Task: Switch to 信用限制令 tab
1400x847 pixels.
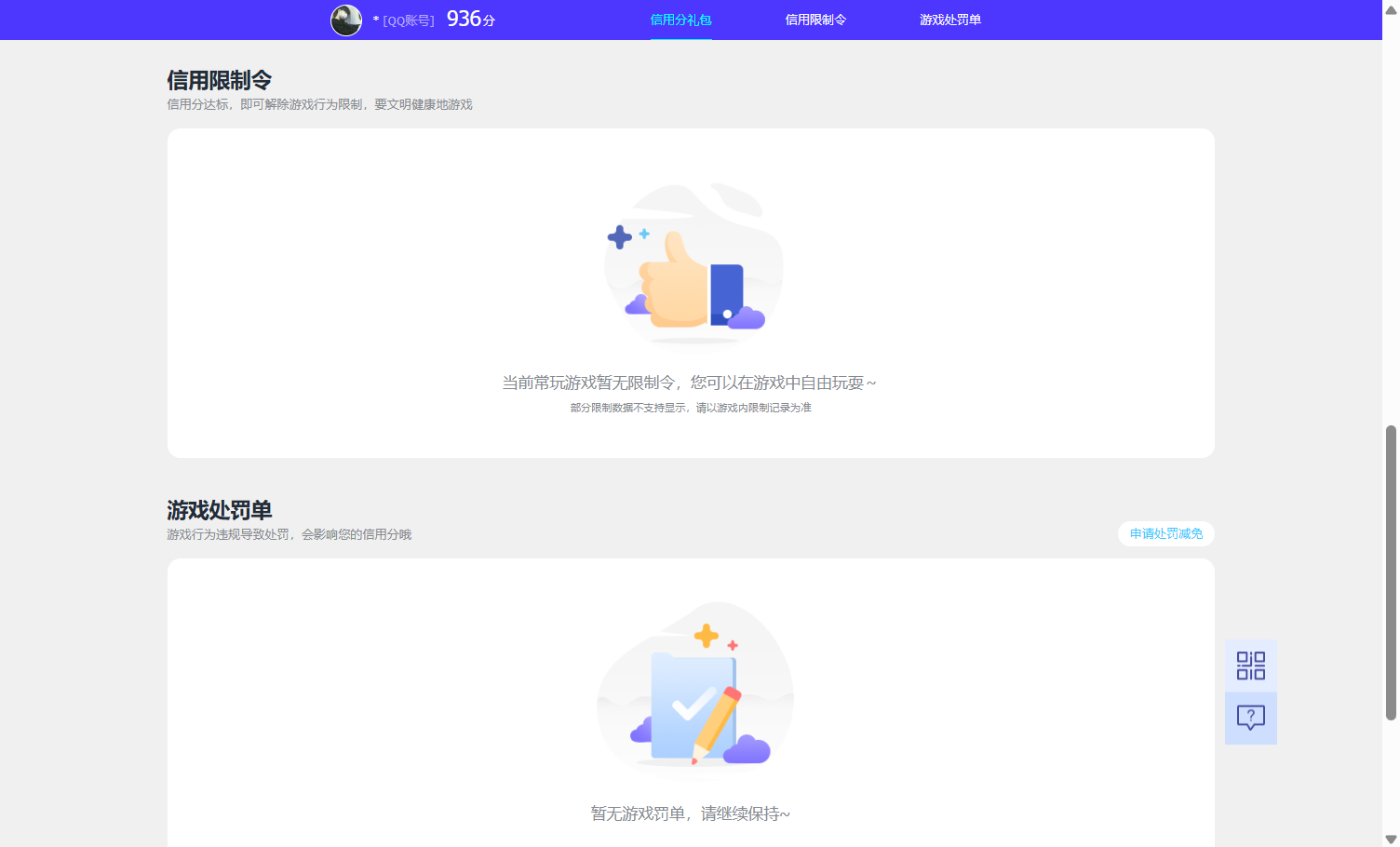Action: click(x=815, y=20)
